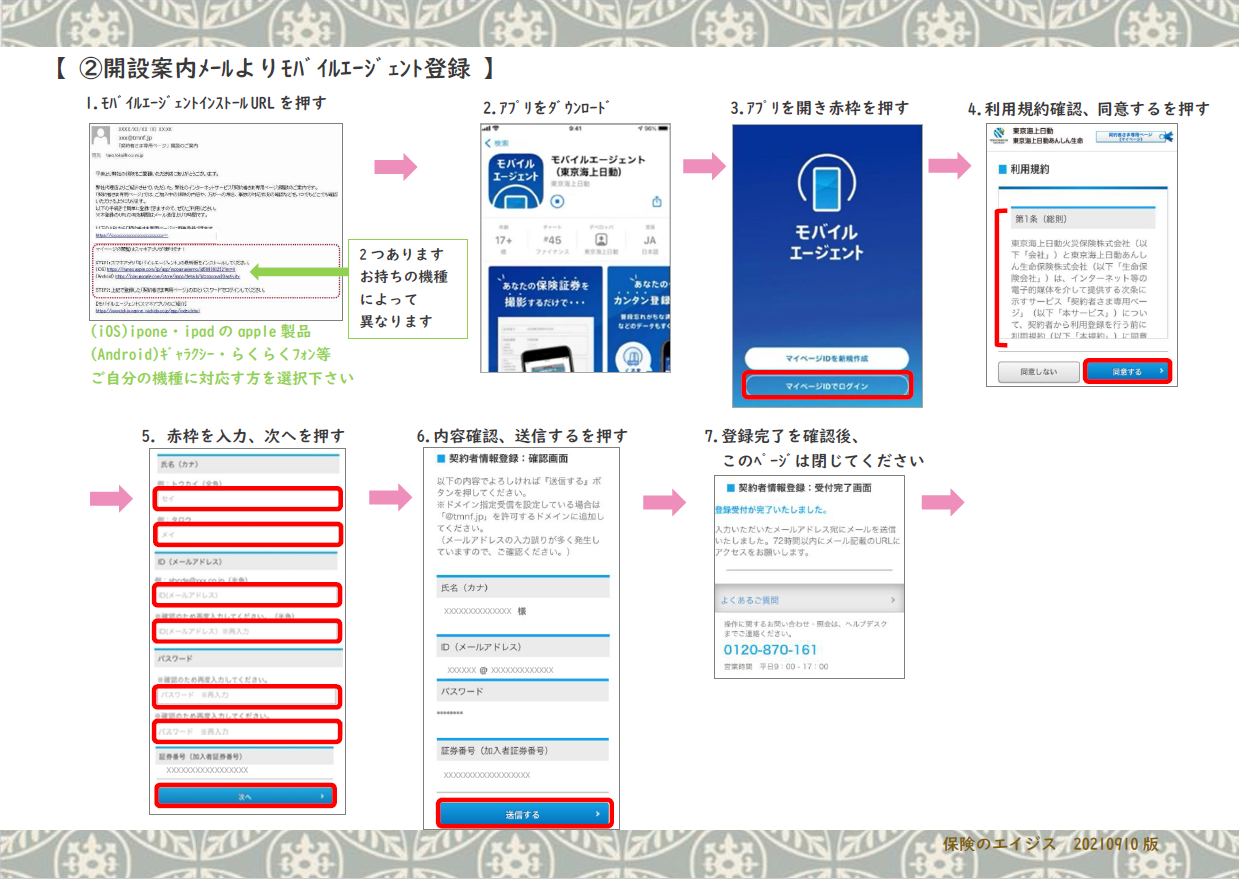Click the セイ name input field
Image resolution: width=1239 pixels, height=879 pixels.
(247, 498)
